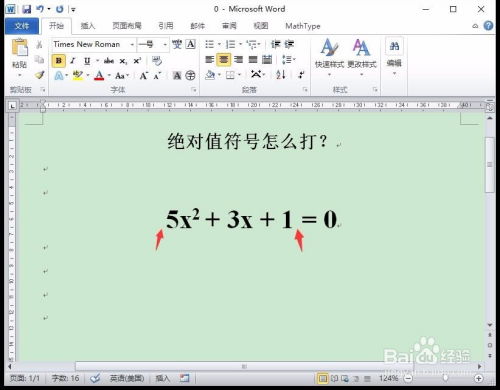Click the 124% zoom level
The width and height of the screenshot is (500, 390).
pyautogui.click(x=389, y=378)
